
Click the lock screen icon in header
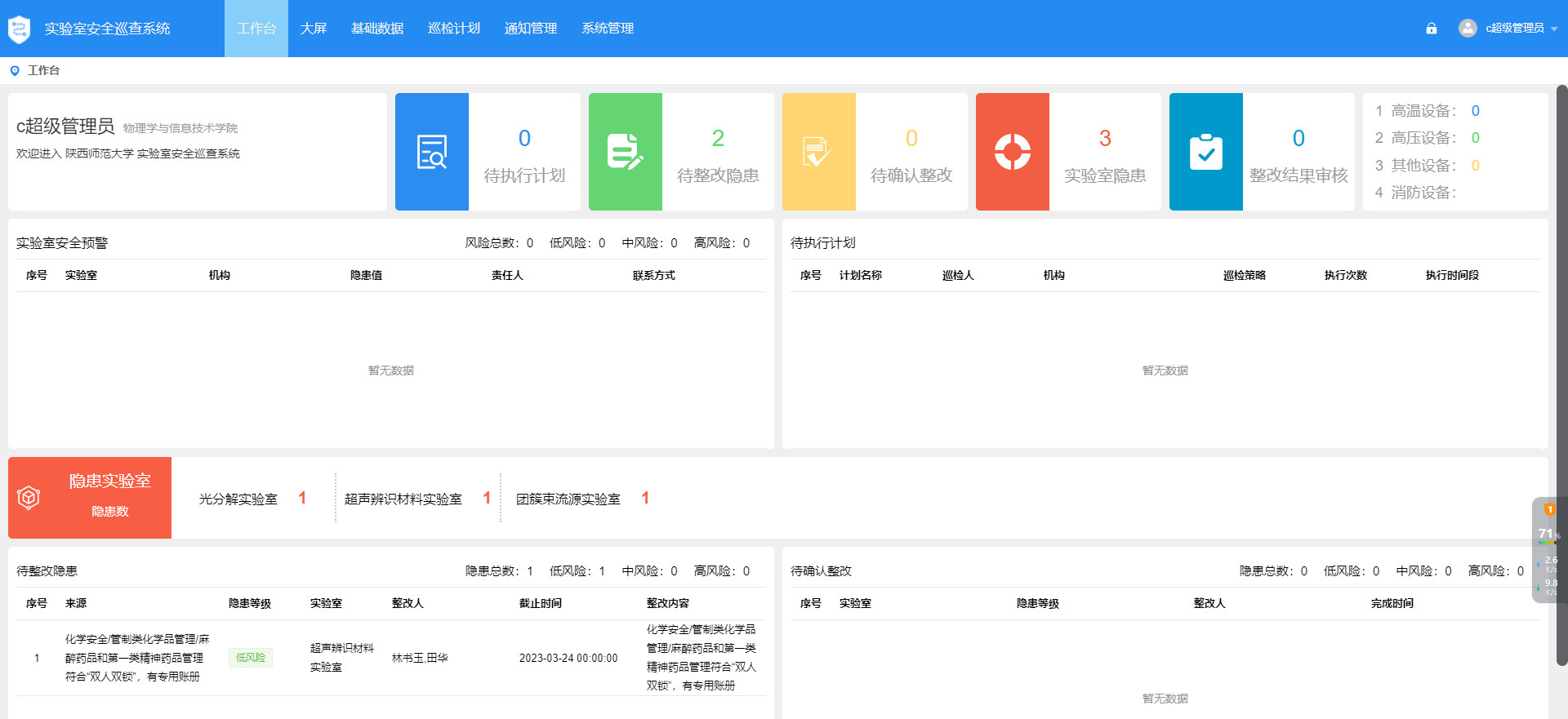point(1432,29)
